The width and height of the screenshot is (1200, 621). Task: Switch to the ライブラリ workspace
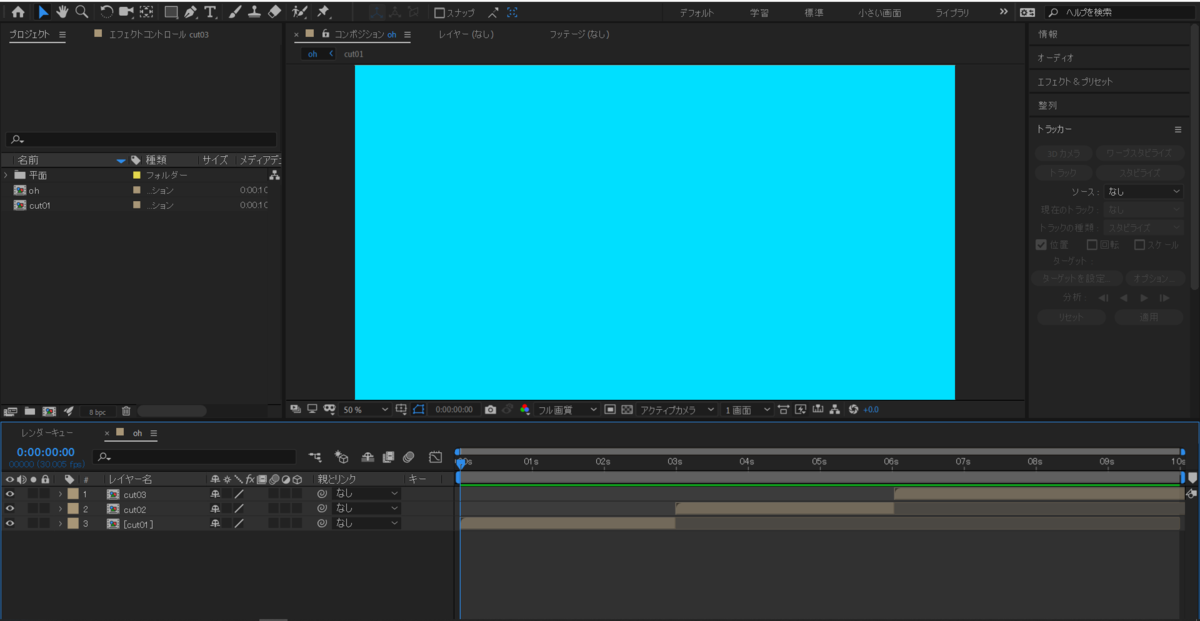(x=951, y=13)
